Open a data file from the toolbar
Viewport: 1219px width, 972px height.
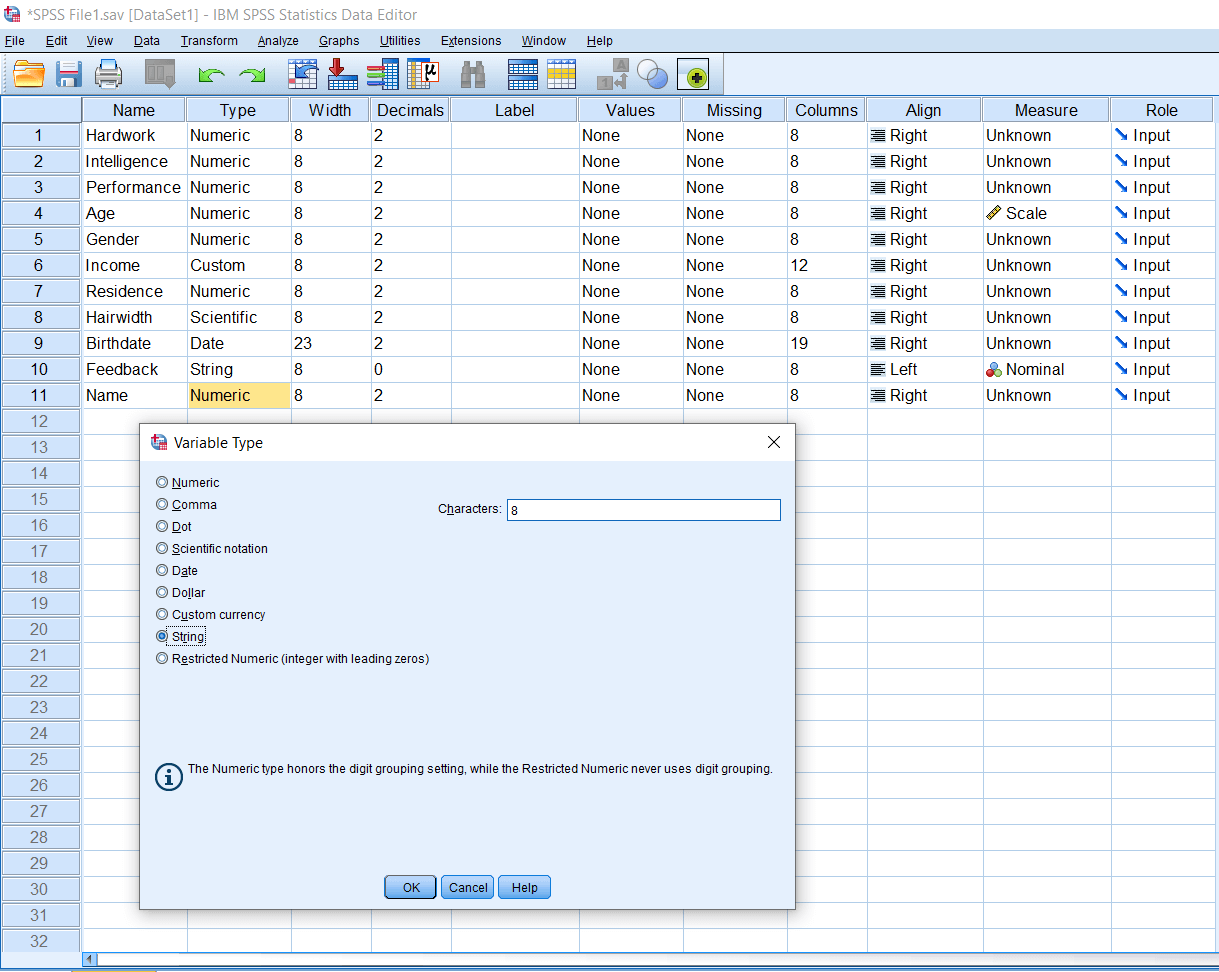(29, 74)
